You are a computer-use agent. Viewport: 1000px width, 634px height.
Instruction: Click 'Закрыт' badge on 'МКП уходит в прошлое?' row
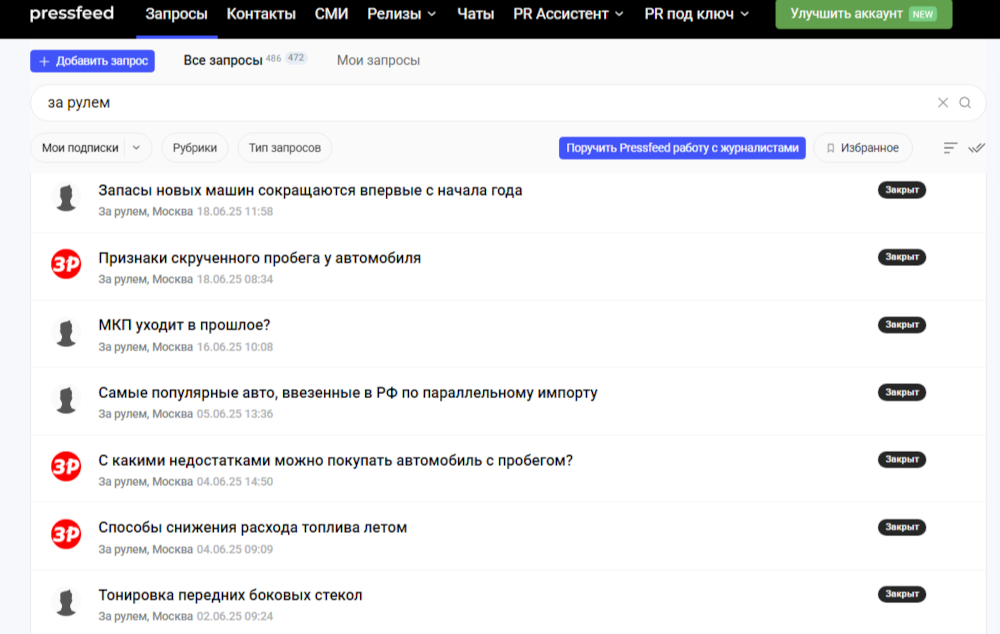902,325
